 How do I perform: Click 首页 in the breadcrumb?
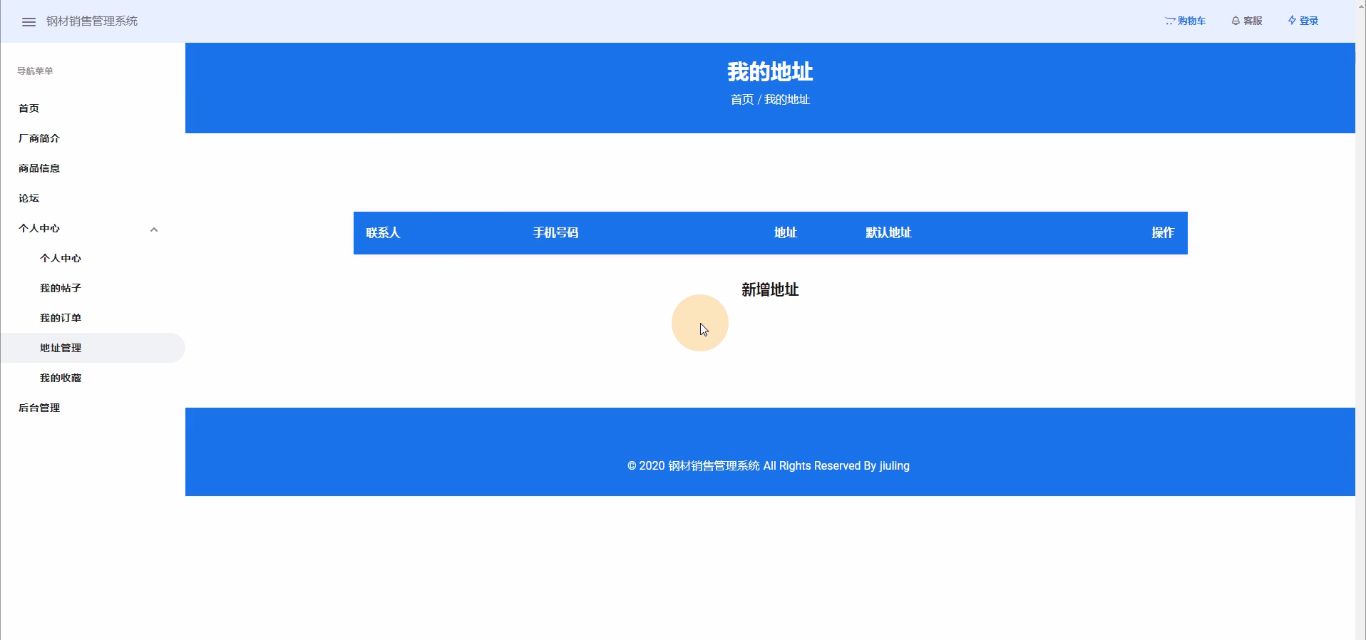pos(742,100)
